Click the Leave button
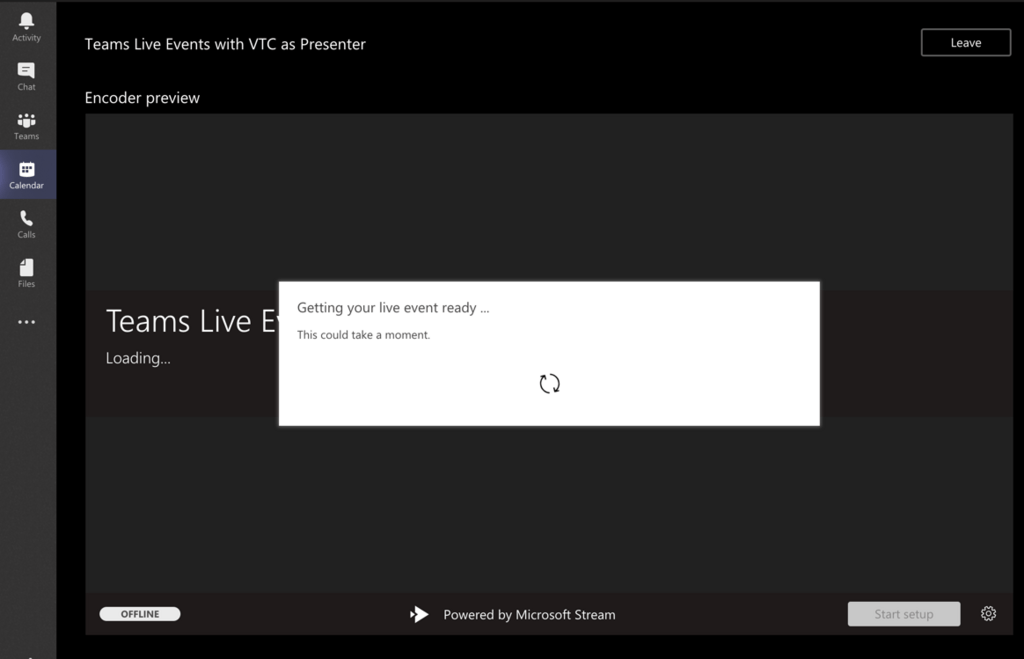Screen dimensions: 1024x659 point(964,42)
